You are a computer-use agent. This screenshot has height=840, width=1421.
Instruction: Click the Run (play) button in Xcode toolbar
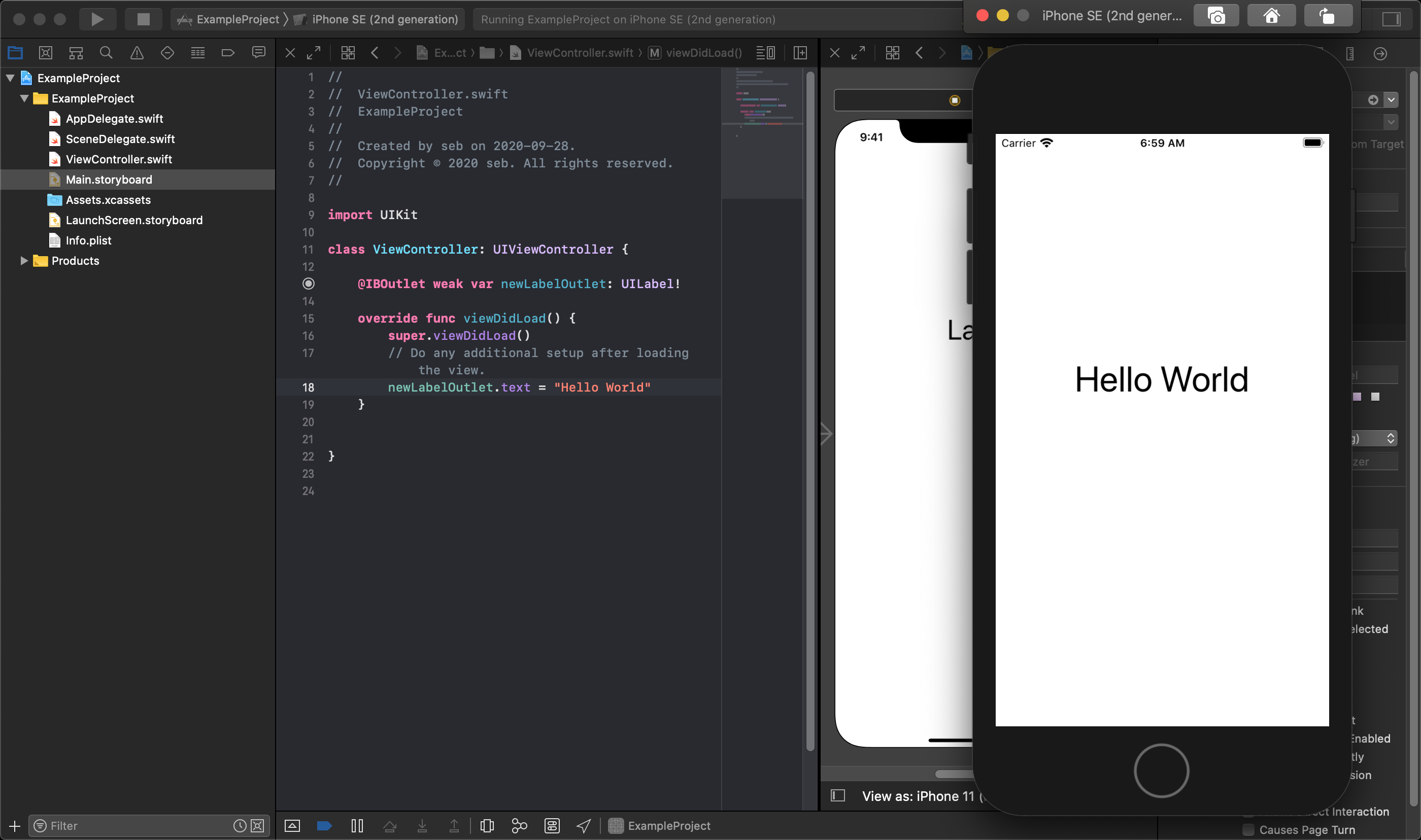97,19
